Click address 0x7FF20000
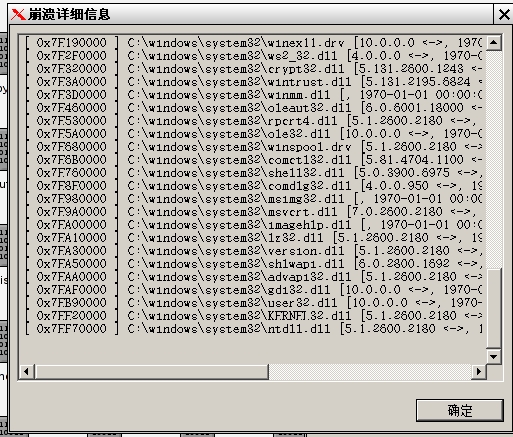The height and width of the screenshot is (437, 513). 71,316
